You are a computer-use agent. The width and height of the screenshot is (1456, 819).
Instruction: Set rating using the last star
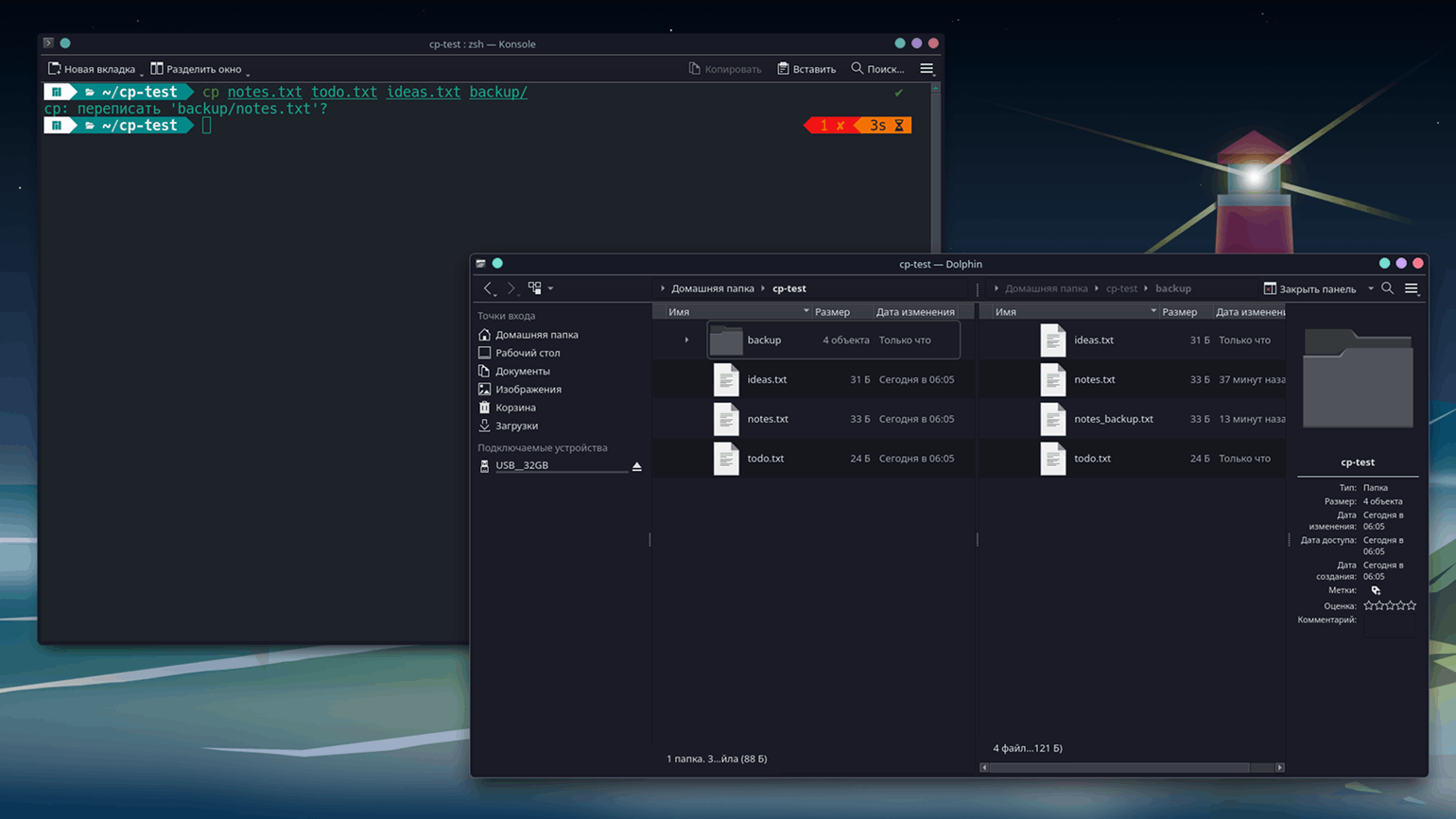(1412, 605)
